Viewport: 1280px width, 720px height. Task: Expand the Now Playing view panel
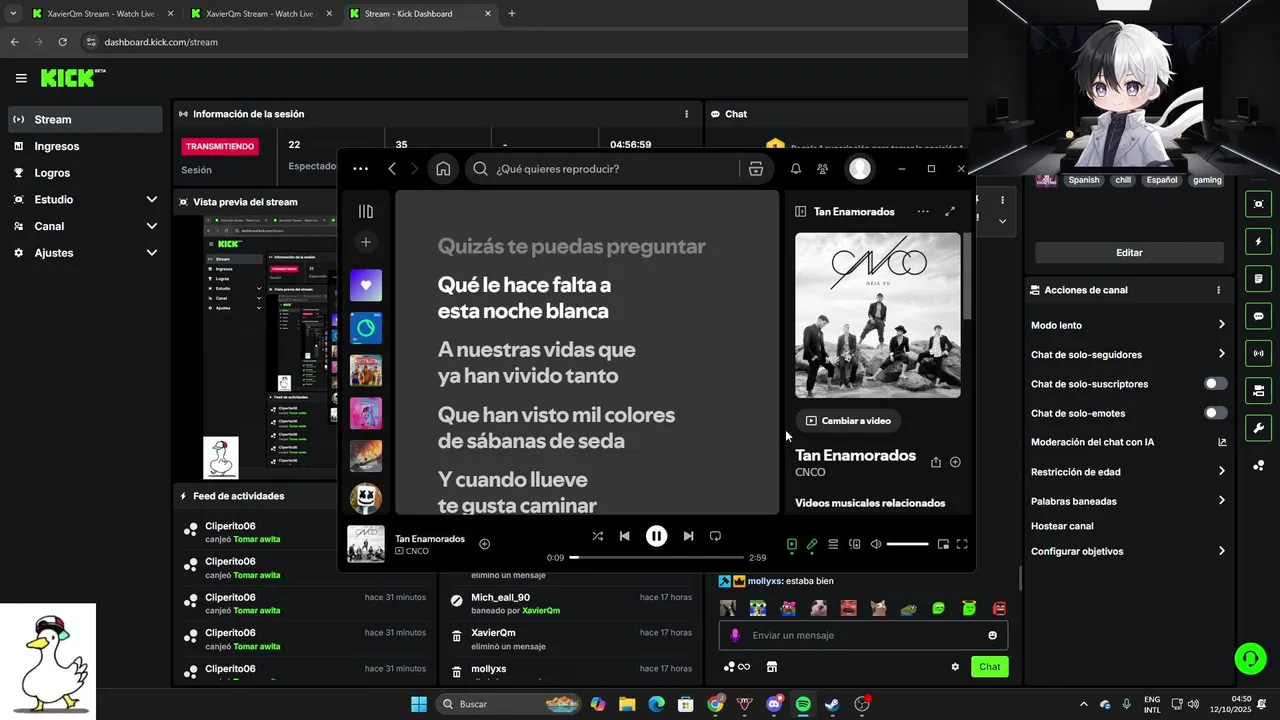click(950, 211)
